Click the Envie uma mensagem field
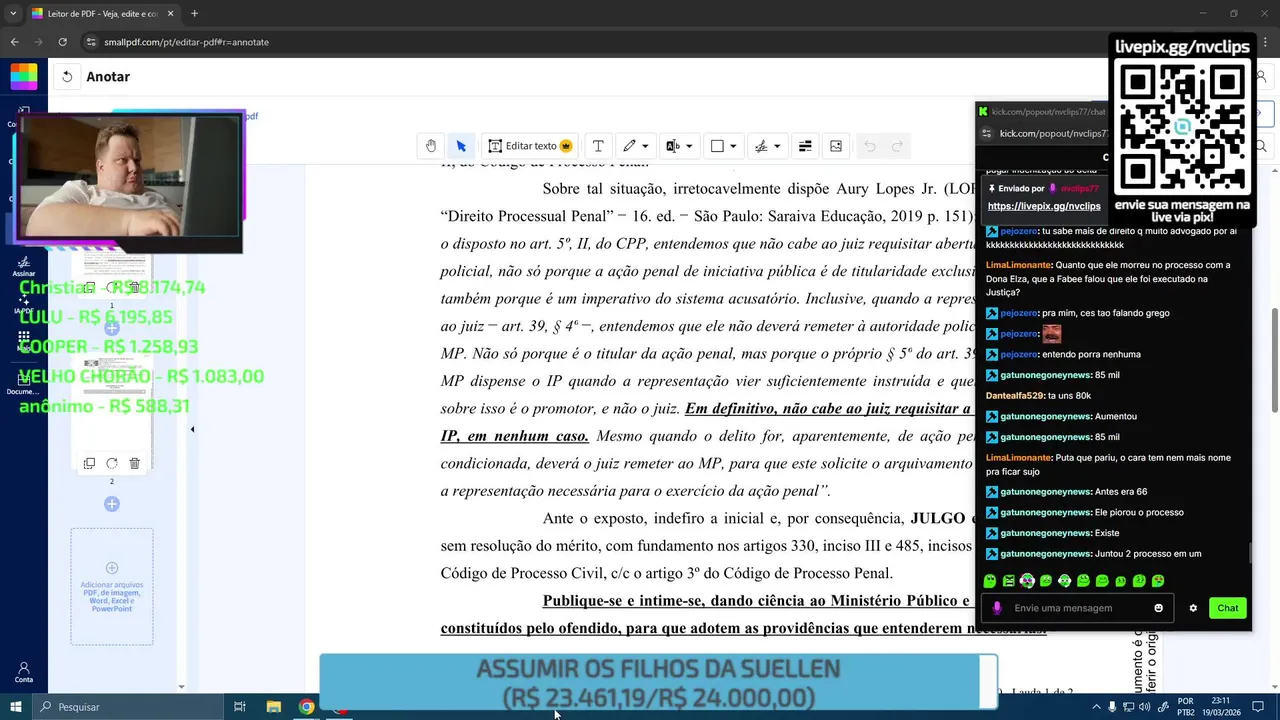 point(1078,608)
